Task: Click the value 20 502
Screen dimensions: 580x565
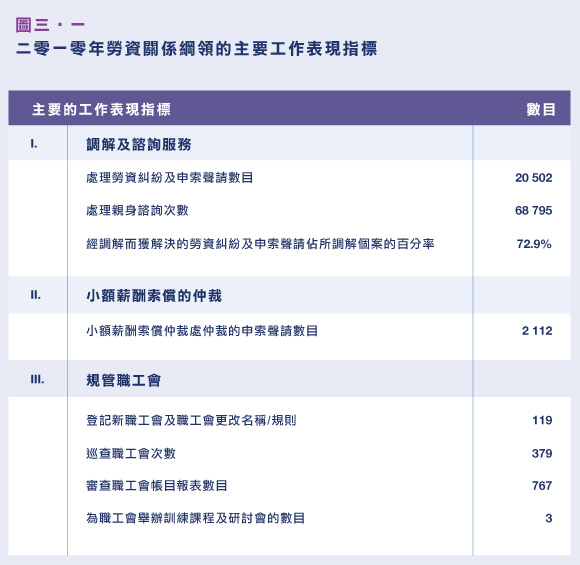Action: 533,178
